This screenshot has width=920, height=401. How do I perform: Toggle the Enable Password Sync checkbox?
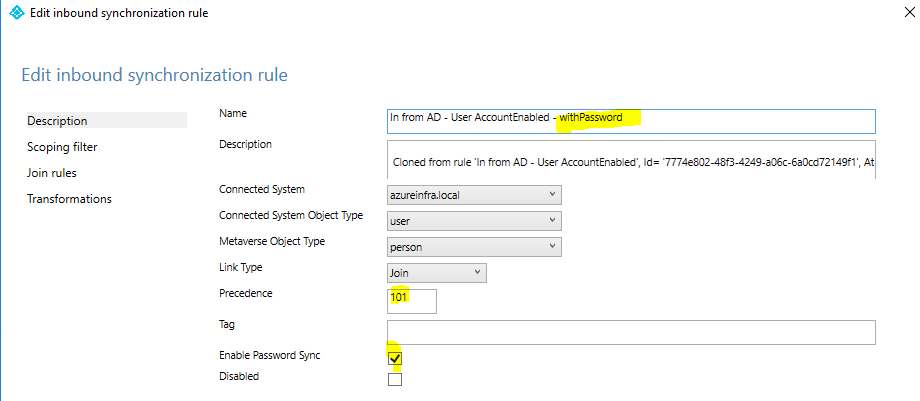point(395,358)
